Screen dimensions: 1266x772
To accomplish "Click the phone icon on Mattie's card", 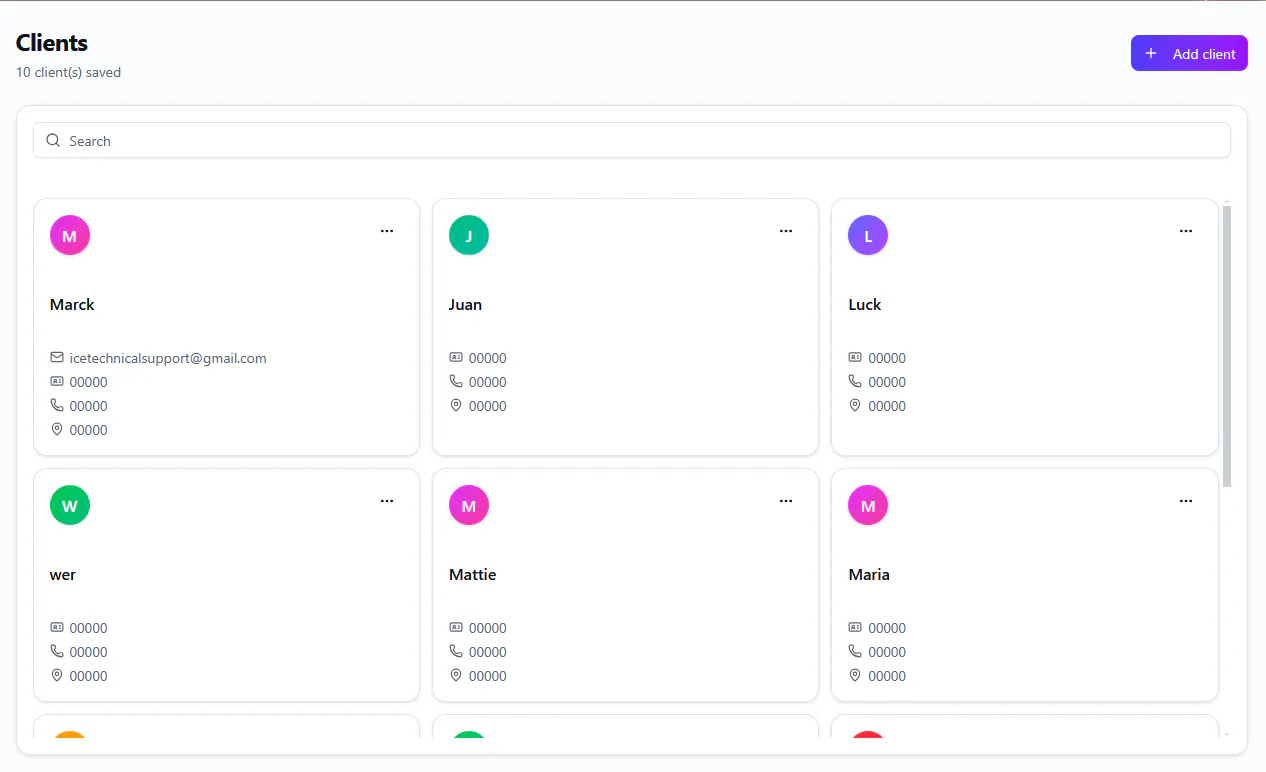I will click(x=456, y=651).
